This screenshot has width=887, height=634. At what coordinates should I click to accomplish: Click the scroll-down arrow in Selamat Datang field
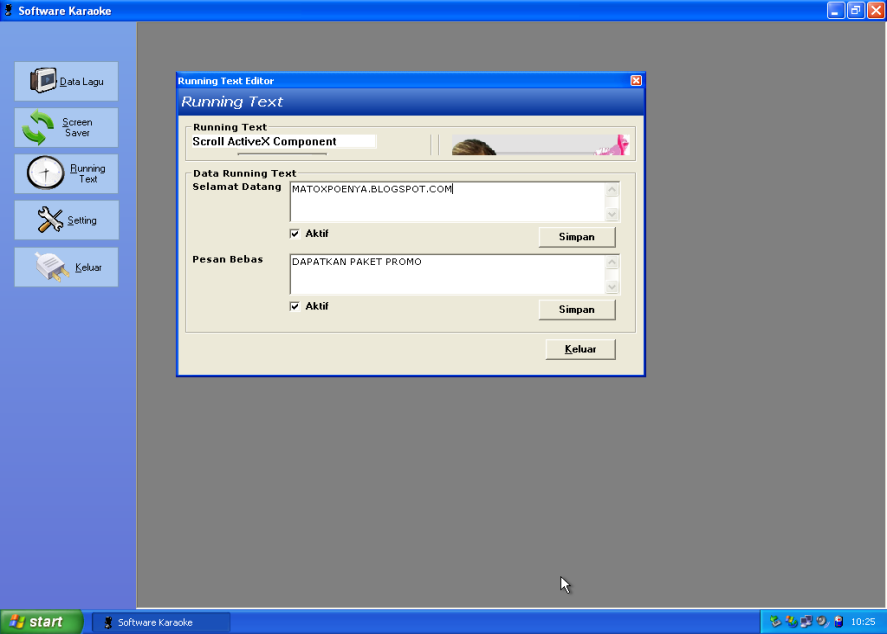click(612, 214)
